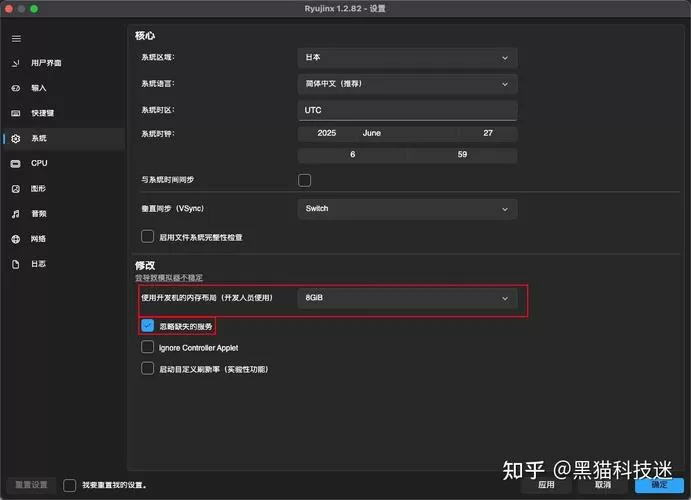Click the blue 确定 confirm button
This screenshot has width=691, height=500.
click(659, 485)
